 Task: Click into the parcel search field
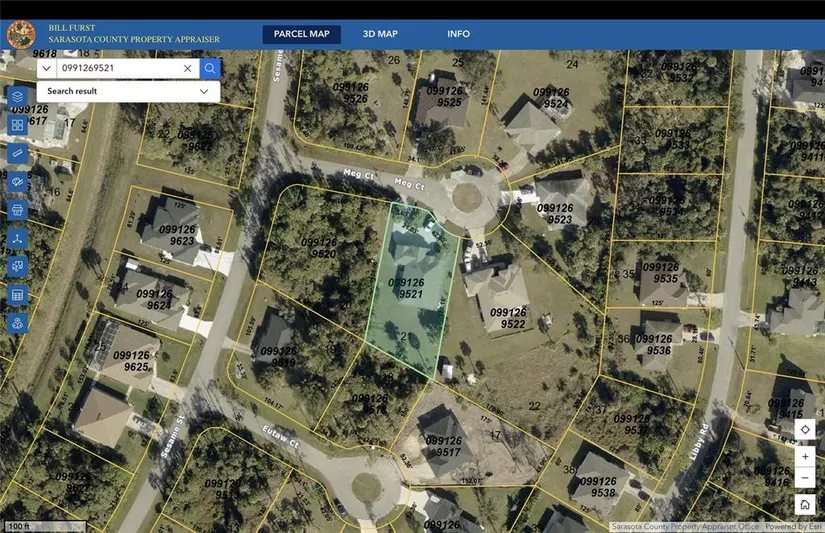tap(118, 68)
